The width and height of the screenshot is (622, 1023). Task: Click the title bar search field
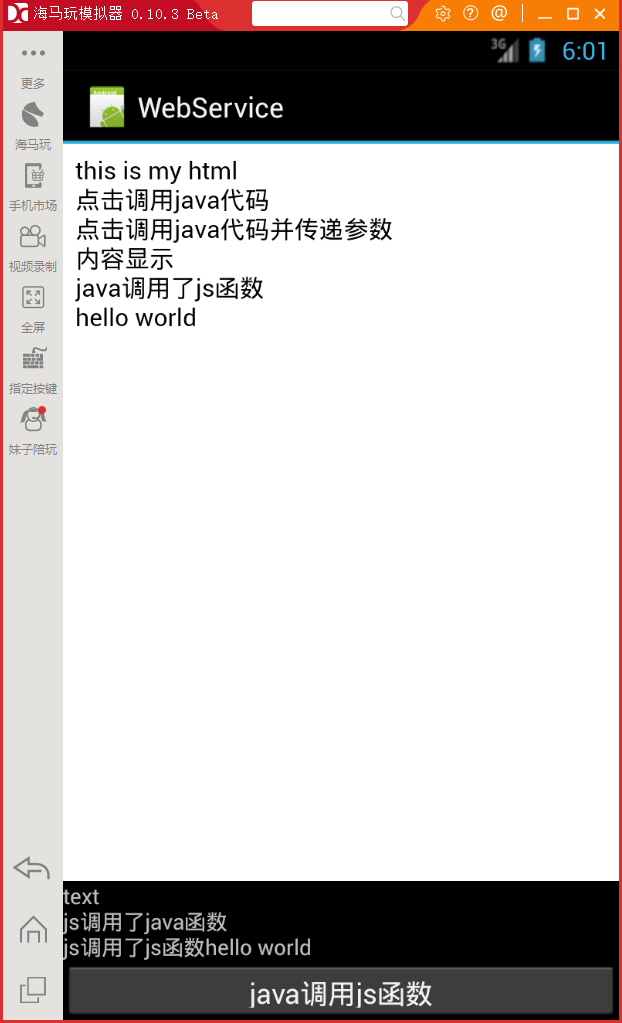coord(330,14)
